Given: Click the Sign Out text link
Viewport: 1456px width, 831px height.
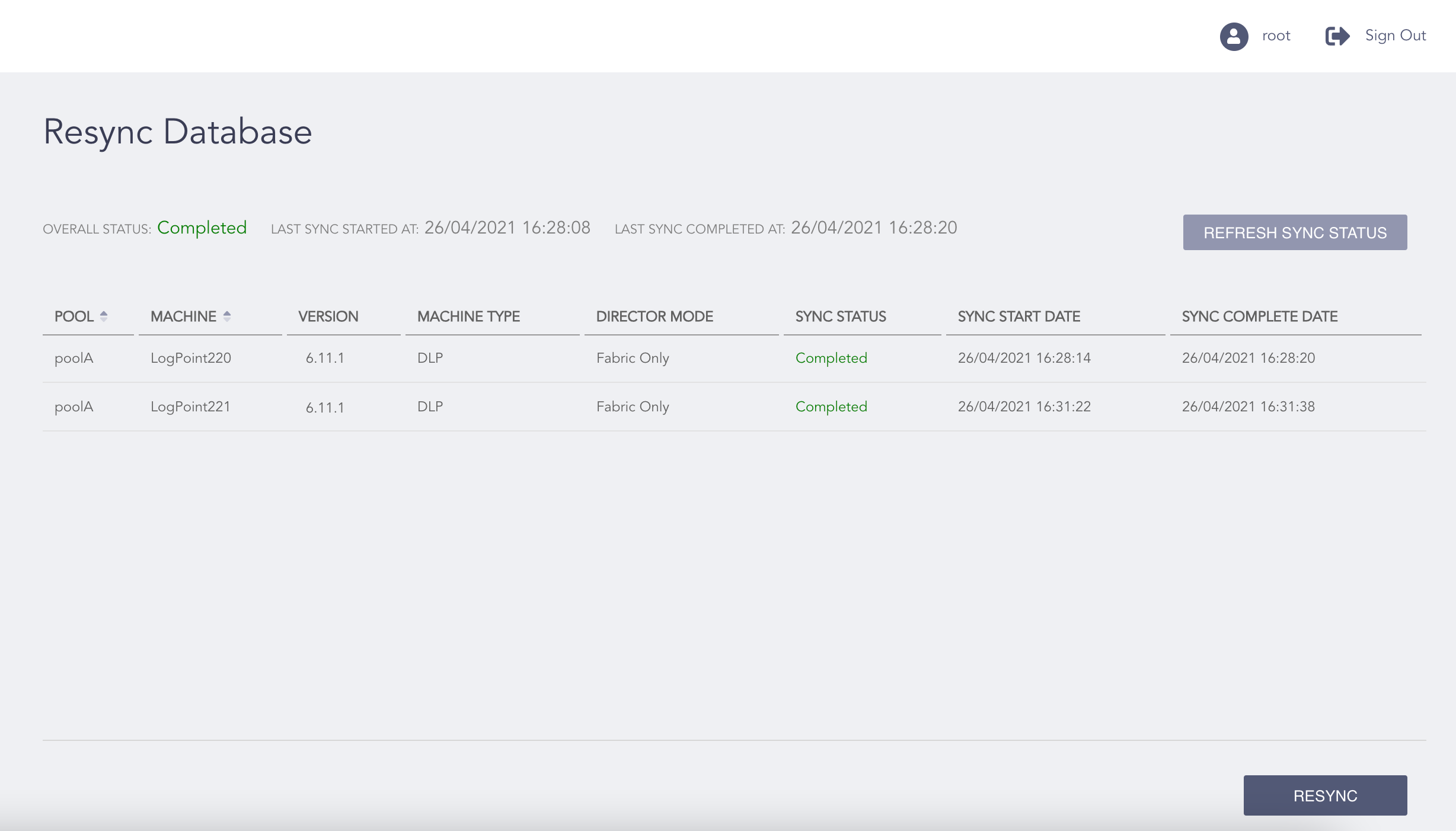Looking at the screenshot, I should click(x=1395, y=36).
